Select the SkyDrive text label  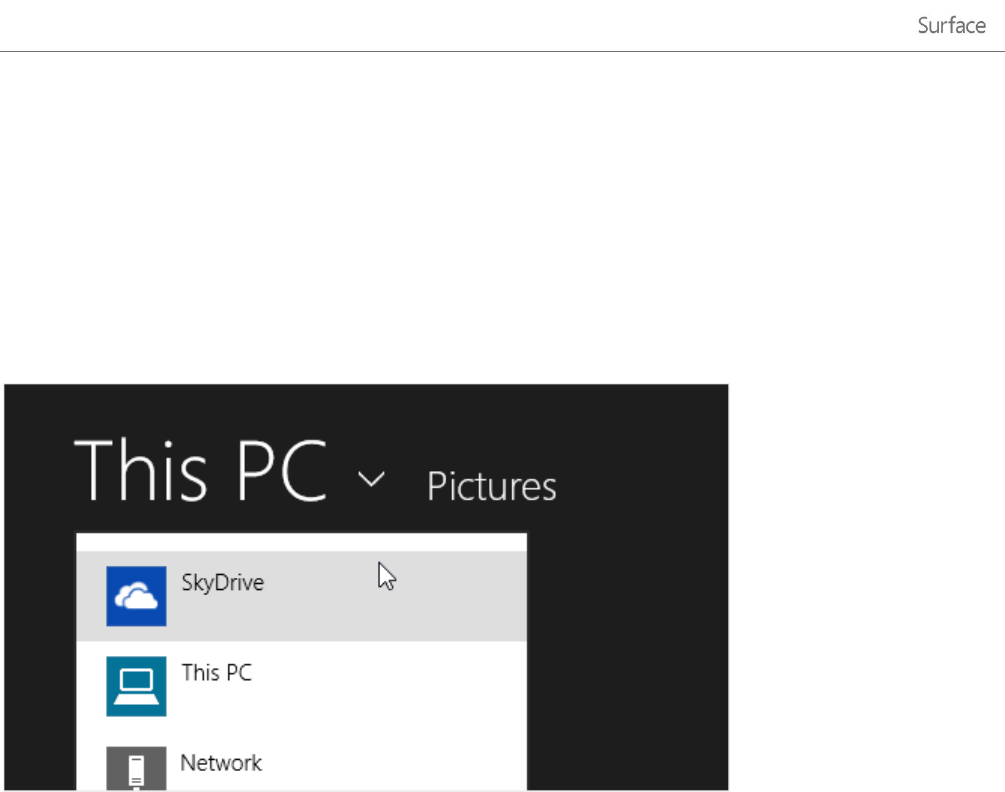(222, 582)
